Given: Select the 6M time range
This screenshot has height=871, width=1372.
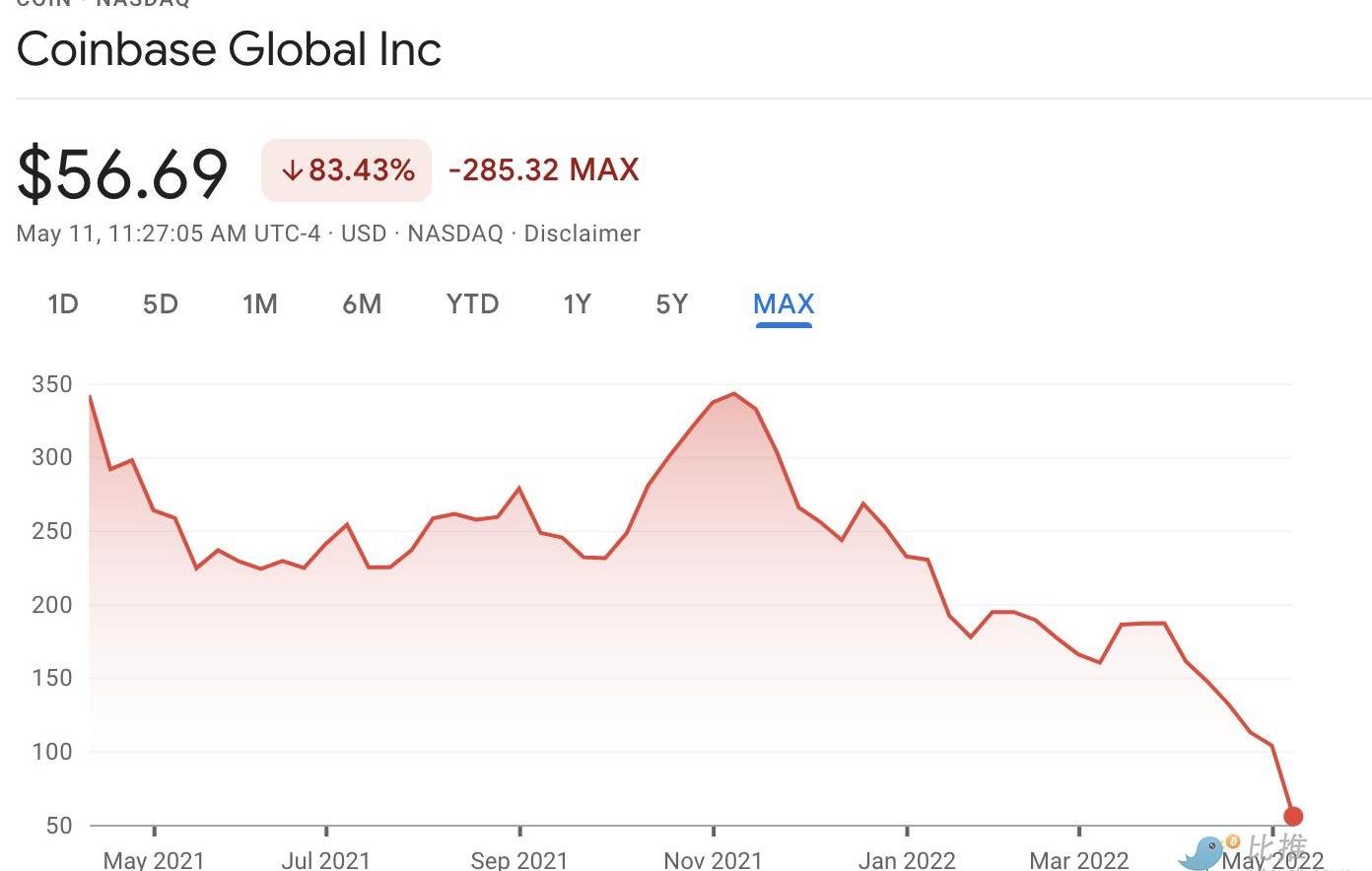Looking at the screenshot, I should (362, 304).
